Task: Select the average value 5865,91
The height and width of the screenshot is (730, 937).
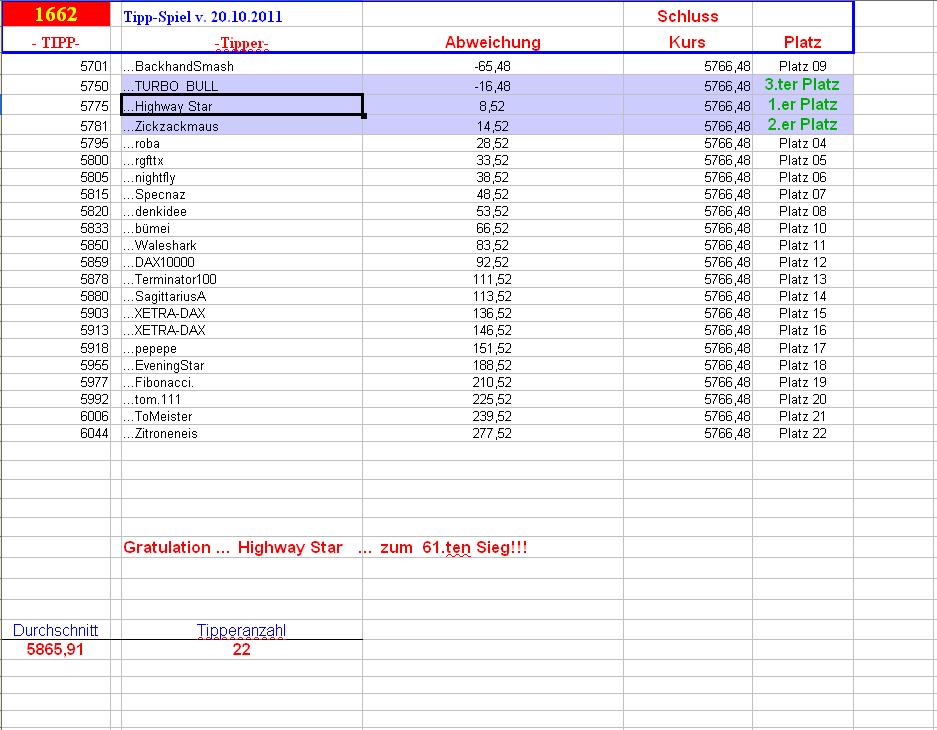Action: tap(55, 649)
